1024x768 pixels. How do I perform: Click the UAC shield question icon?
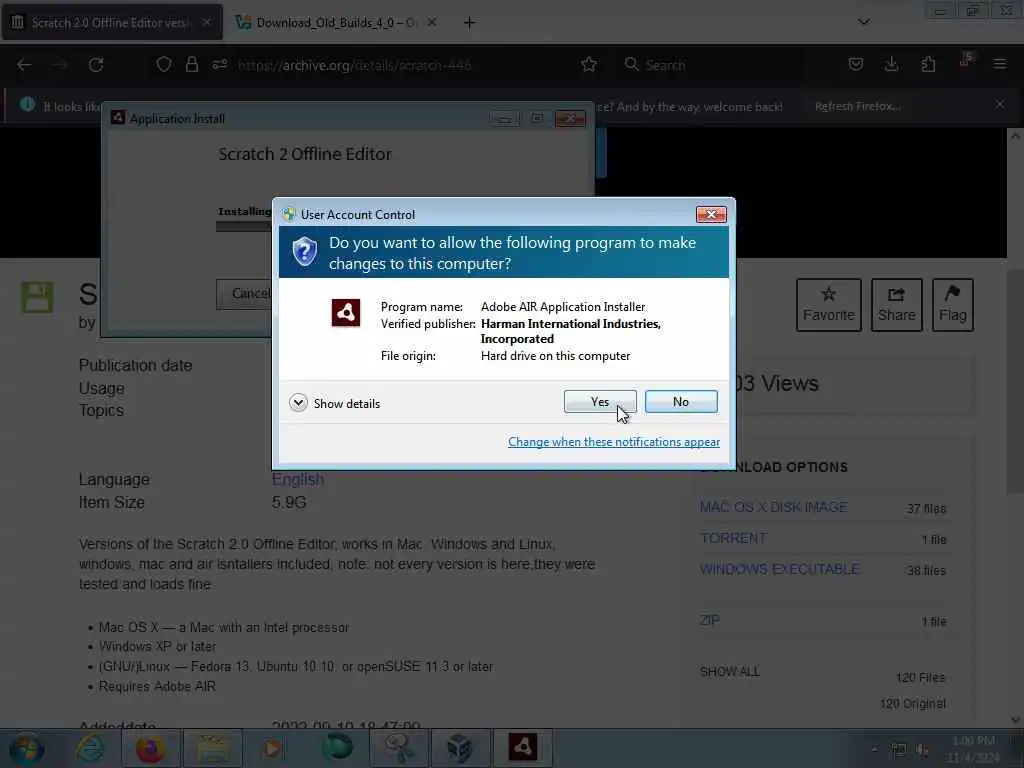[x=304, y=252]
